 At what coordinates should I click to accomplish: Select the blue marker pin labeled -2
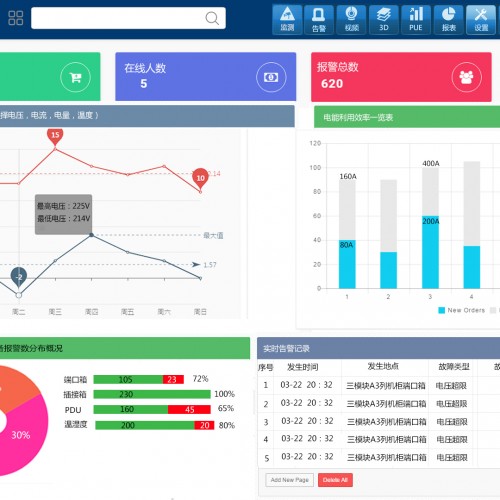pyautogui.click(x=19, y=277)
